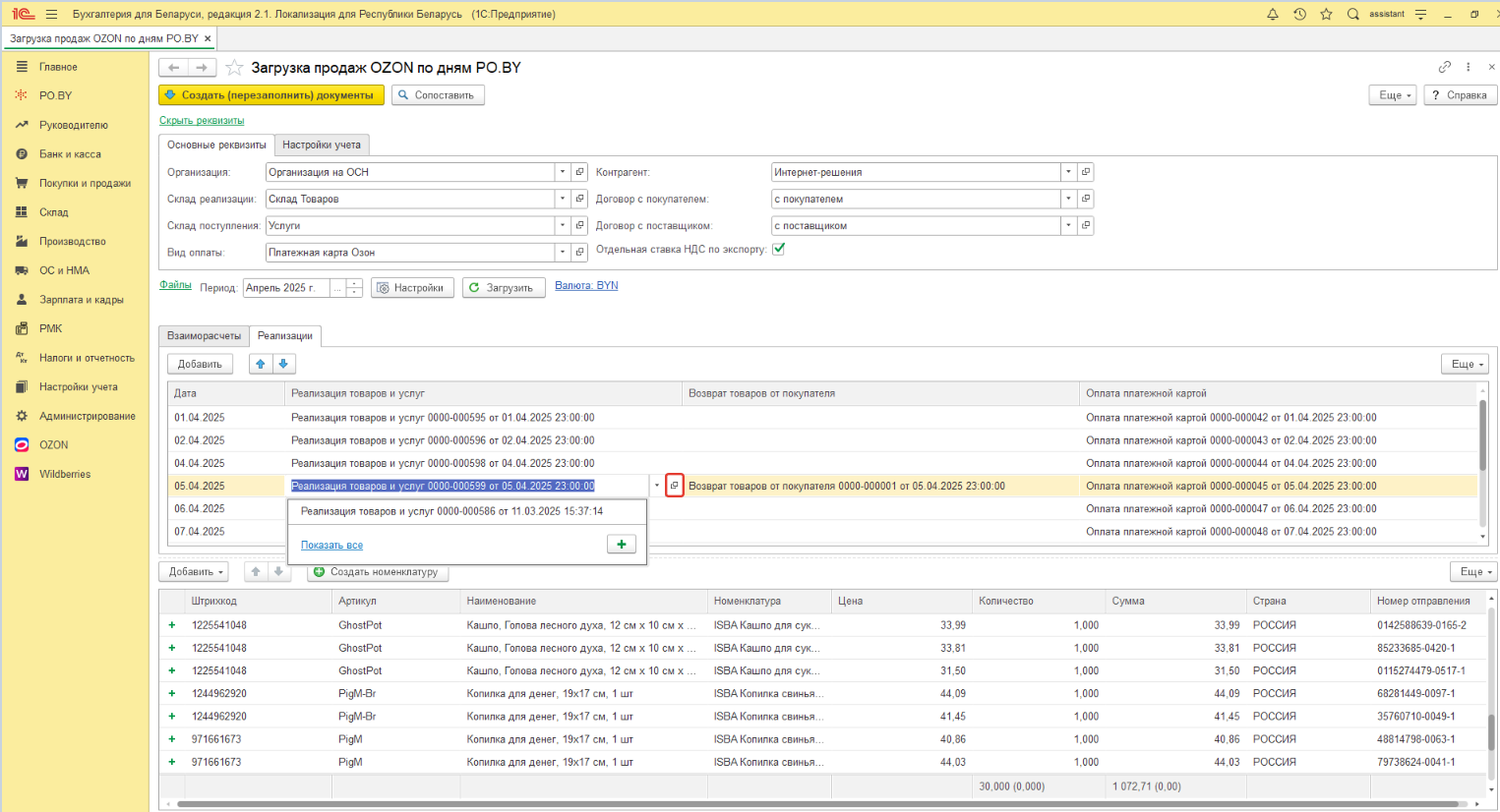Expand the Организация dropdown
The width and height of the screenshot is (1500, 812).
tap(563, 172)
